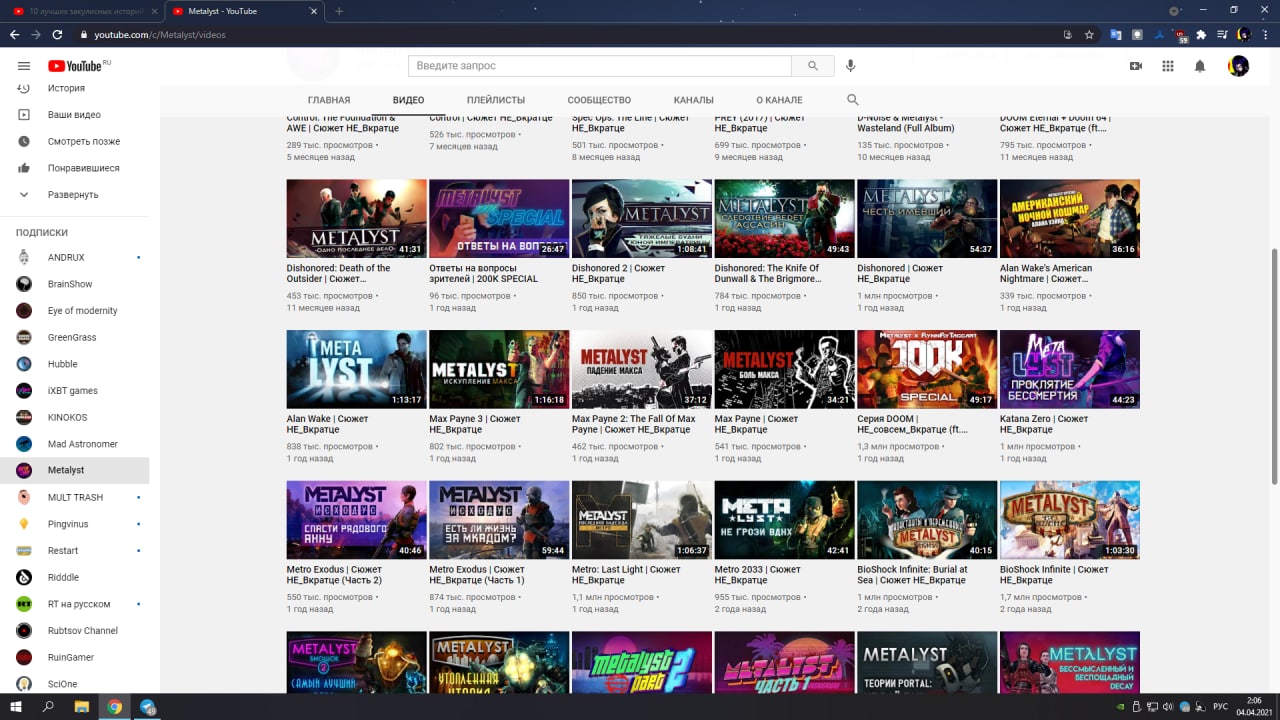Activate voice search microphone
The width and height of the screenshot is (1280, 720).
850,66
